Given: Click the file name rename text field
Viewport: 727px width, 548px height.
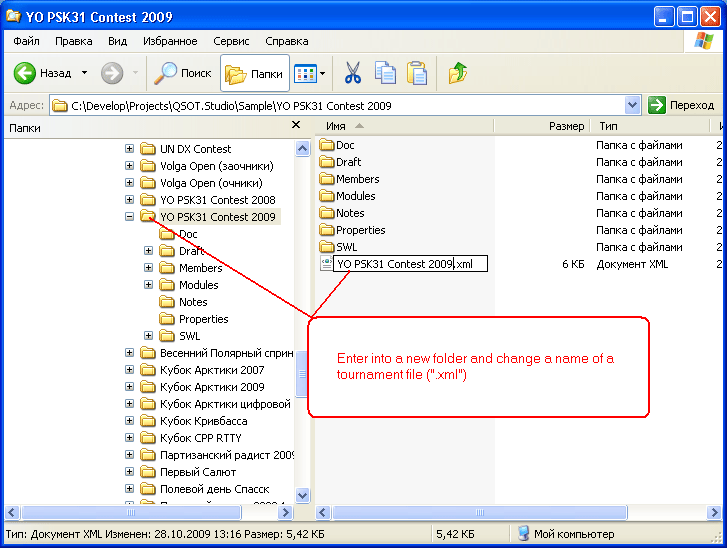Looking at the screenshot, I should tap(410, 264).
